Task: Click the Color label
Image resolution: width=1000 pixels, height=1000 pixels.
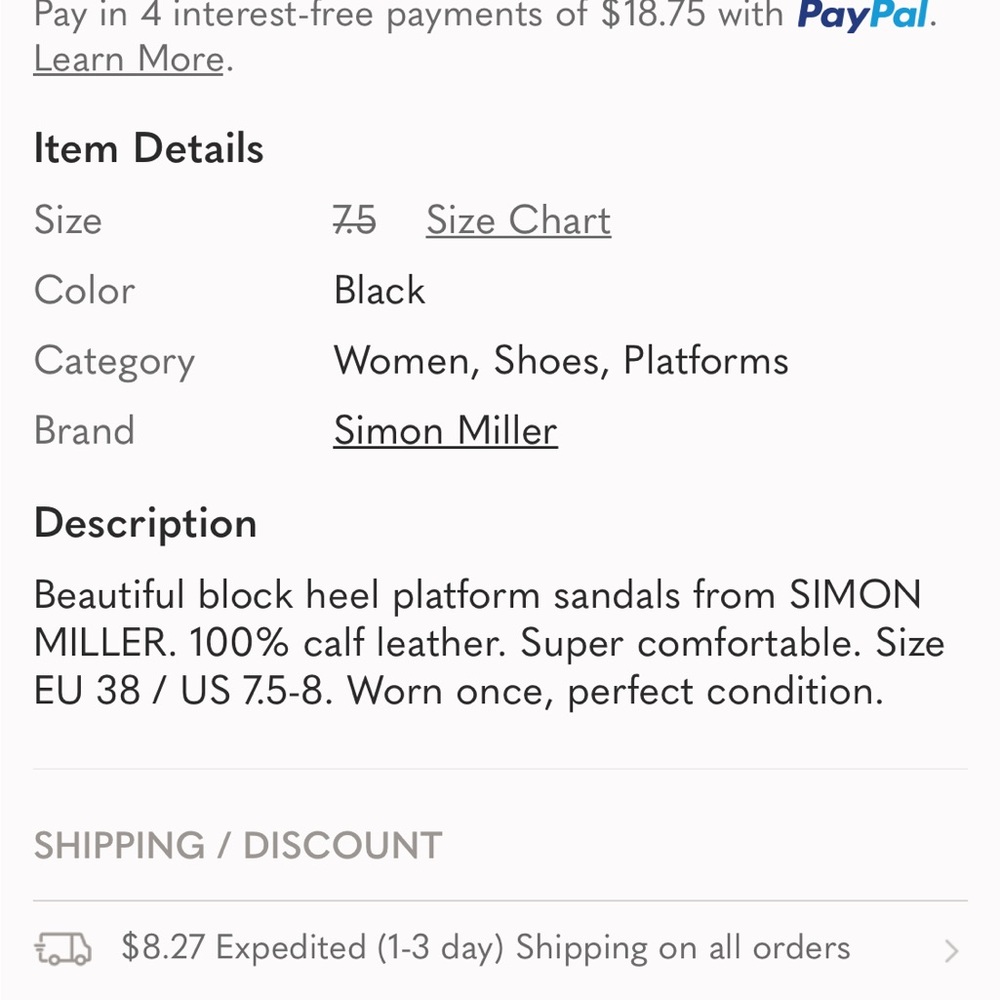Action: (85, 290)
